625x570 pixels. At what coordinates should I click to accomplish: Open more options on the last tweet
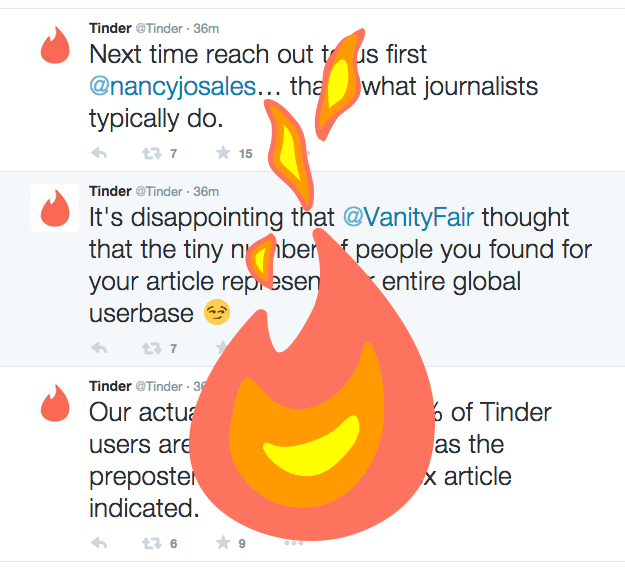[294, 543]
